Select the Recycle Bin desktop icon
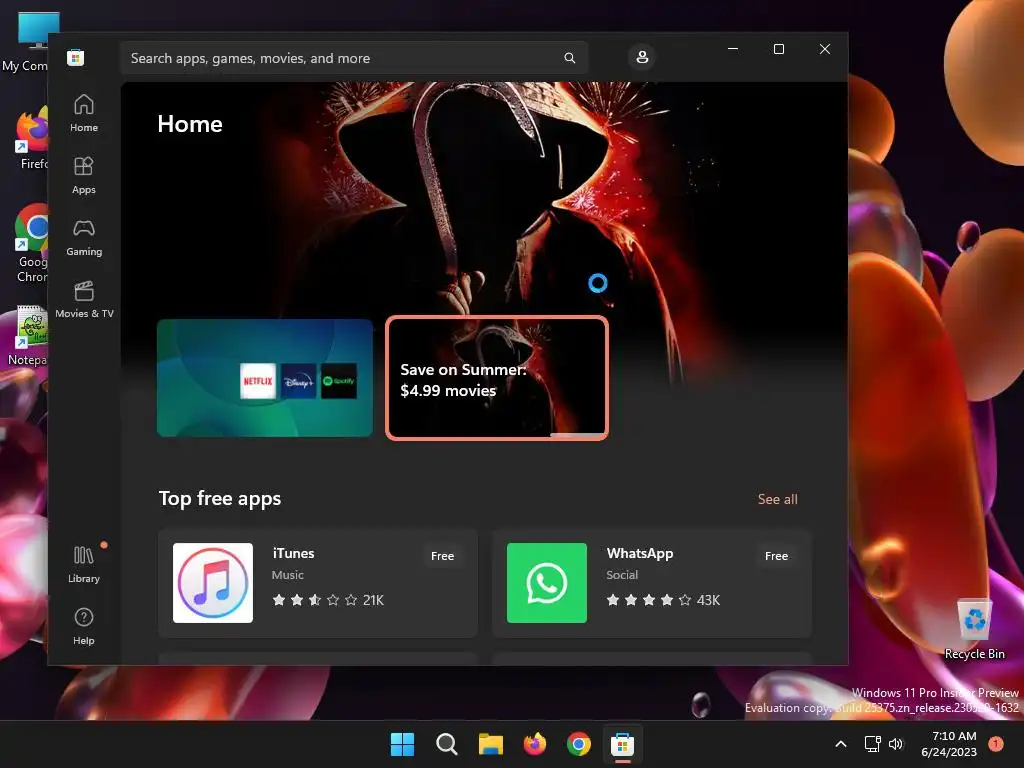 click(974, 630)
